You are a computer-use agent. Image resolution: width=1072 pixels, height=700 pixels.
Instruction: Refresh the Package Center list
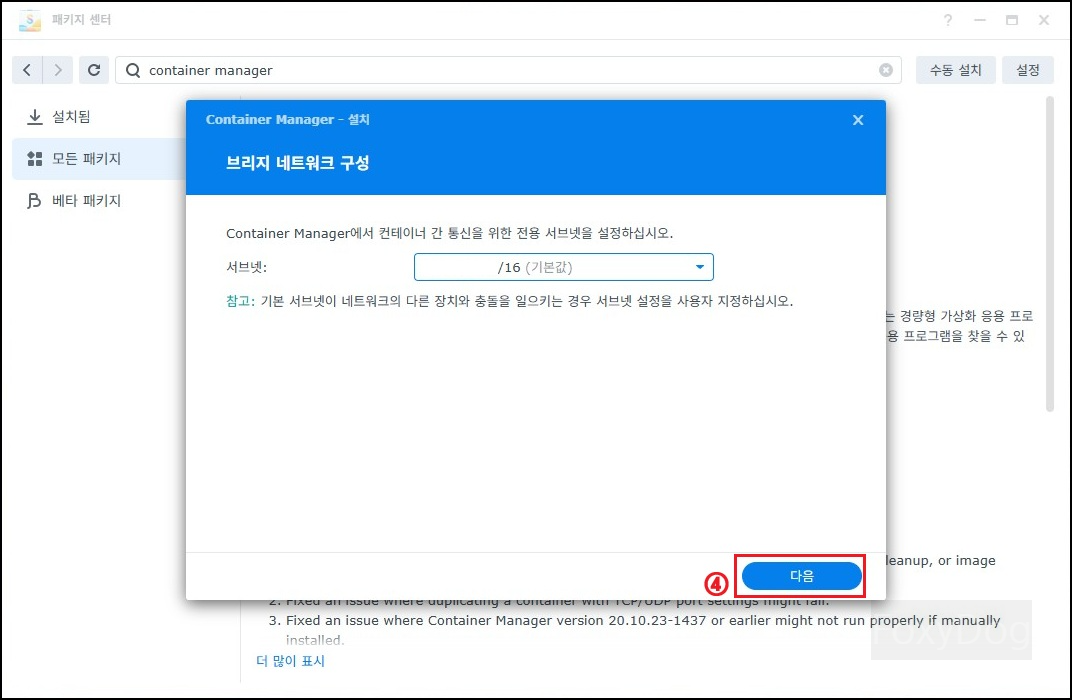click(94, 70)
